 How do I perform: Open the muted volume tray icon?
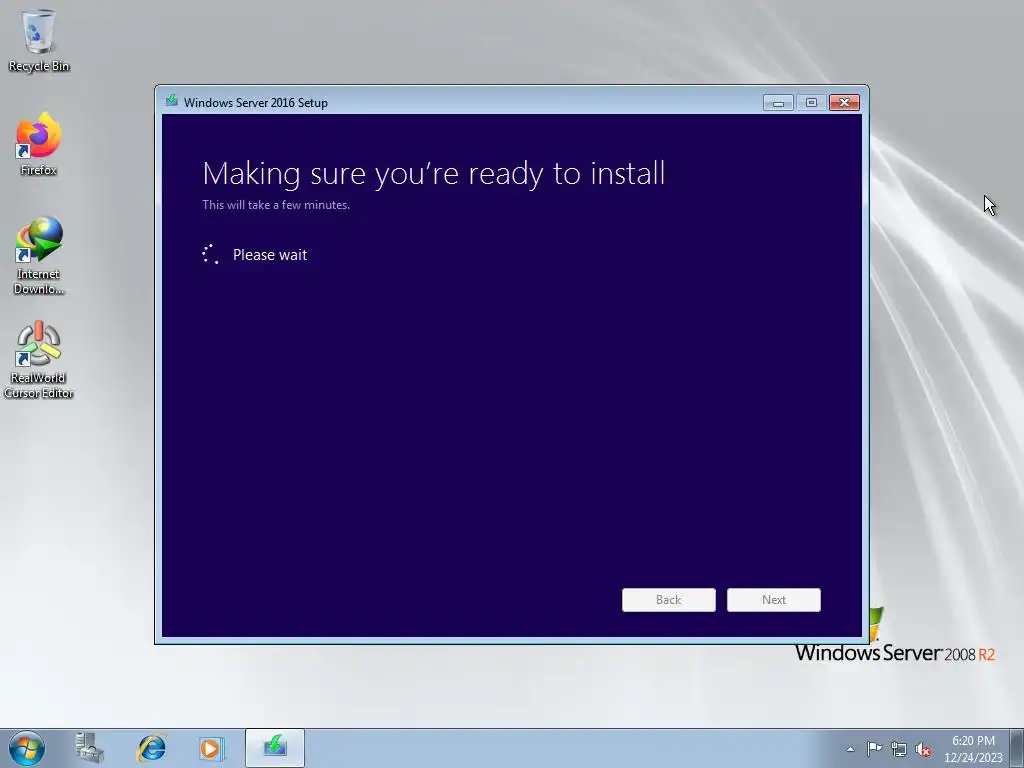923,749
